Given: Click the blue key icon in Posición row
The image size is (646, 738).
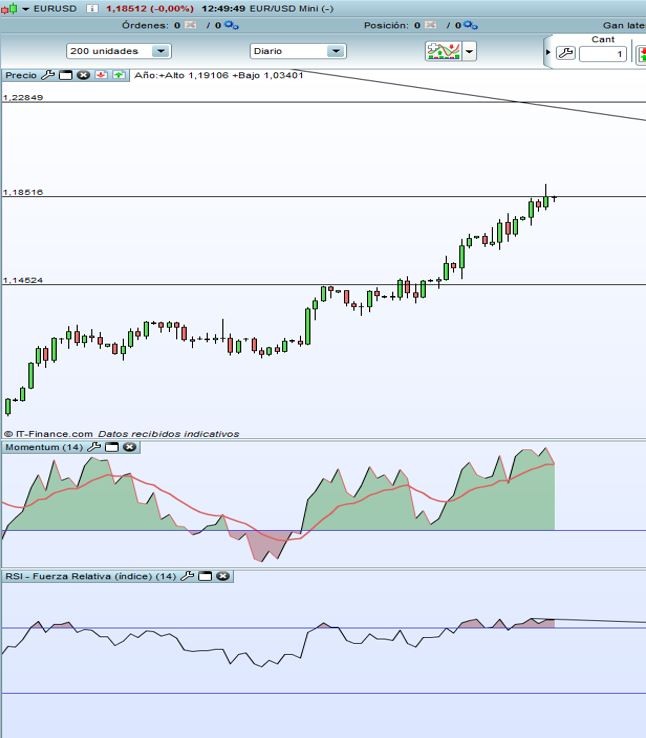Looking at the screenshot, I should click(471, 25).
